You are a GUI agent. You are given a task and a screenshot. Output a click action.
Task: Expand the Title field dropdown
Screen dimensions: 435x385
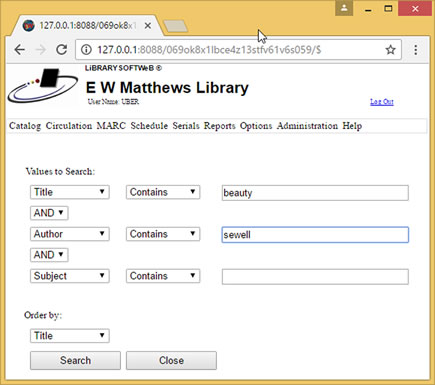70,192
